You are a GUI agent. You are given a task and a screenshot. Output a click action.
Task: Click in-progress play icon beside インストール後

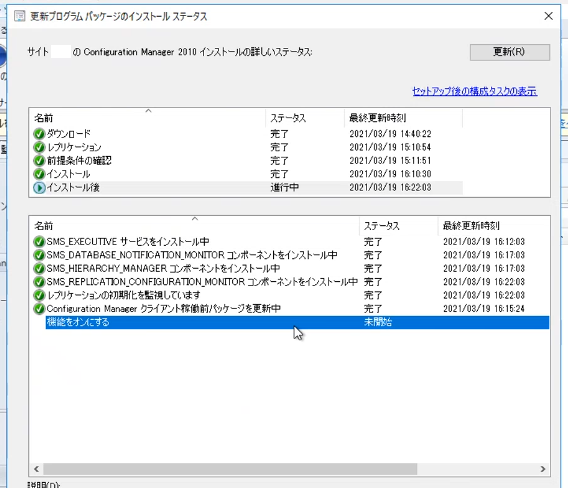[x=39, y=188]
